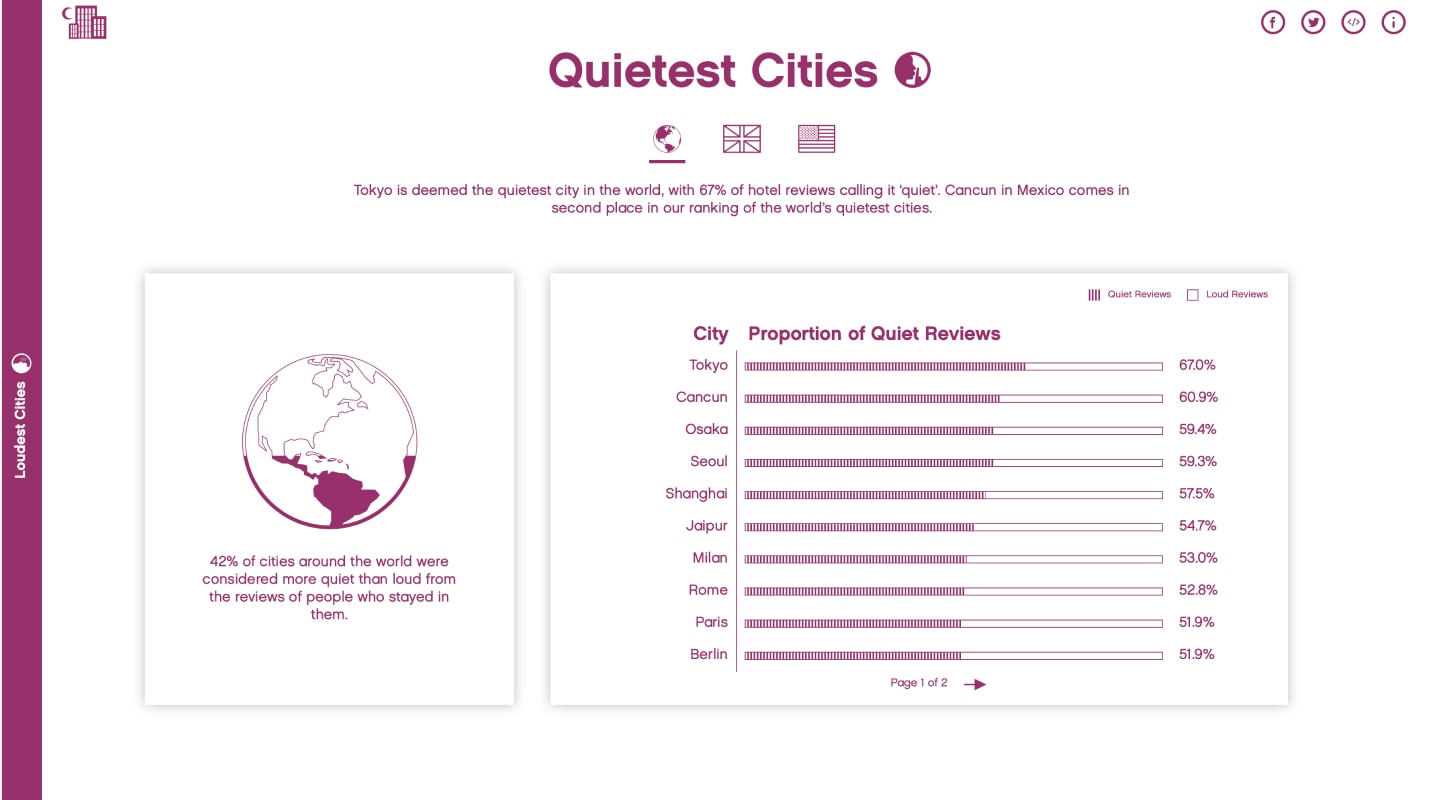The height and width of the screenshot is (800, 1440).
Task: Click the Shanghai quiet reviews bar
Action: pyautogui.click(x=865, y=494)
